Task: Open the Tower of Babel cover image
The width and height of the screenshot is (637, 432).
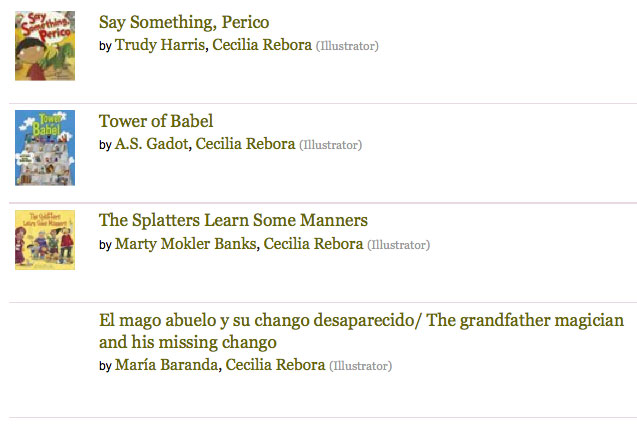Action: tap(45, 147)
